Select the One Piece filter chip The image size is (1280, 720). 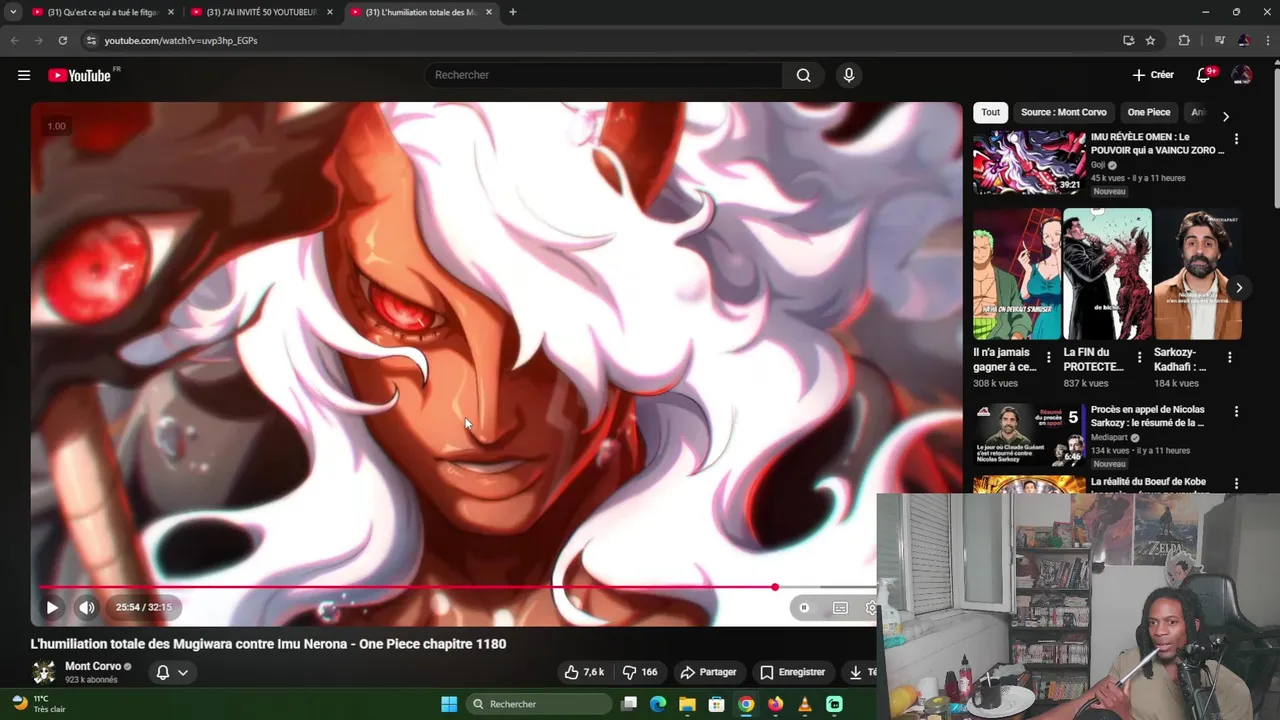[1148, 112]
